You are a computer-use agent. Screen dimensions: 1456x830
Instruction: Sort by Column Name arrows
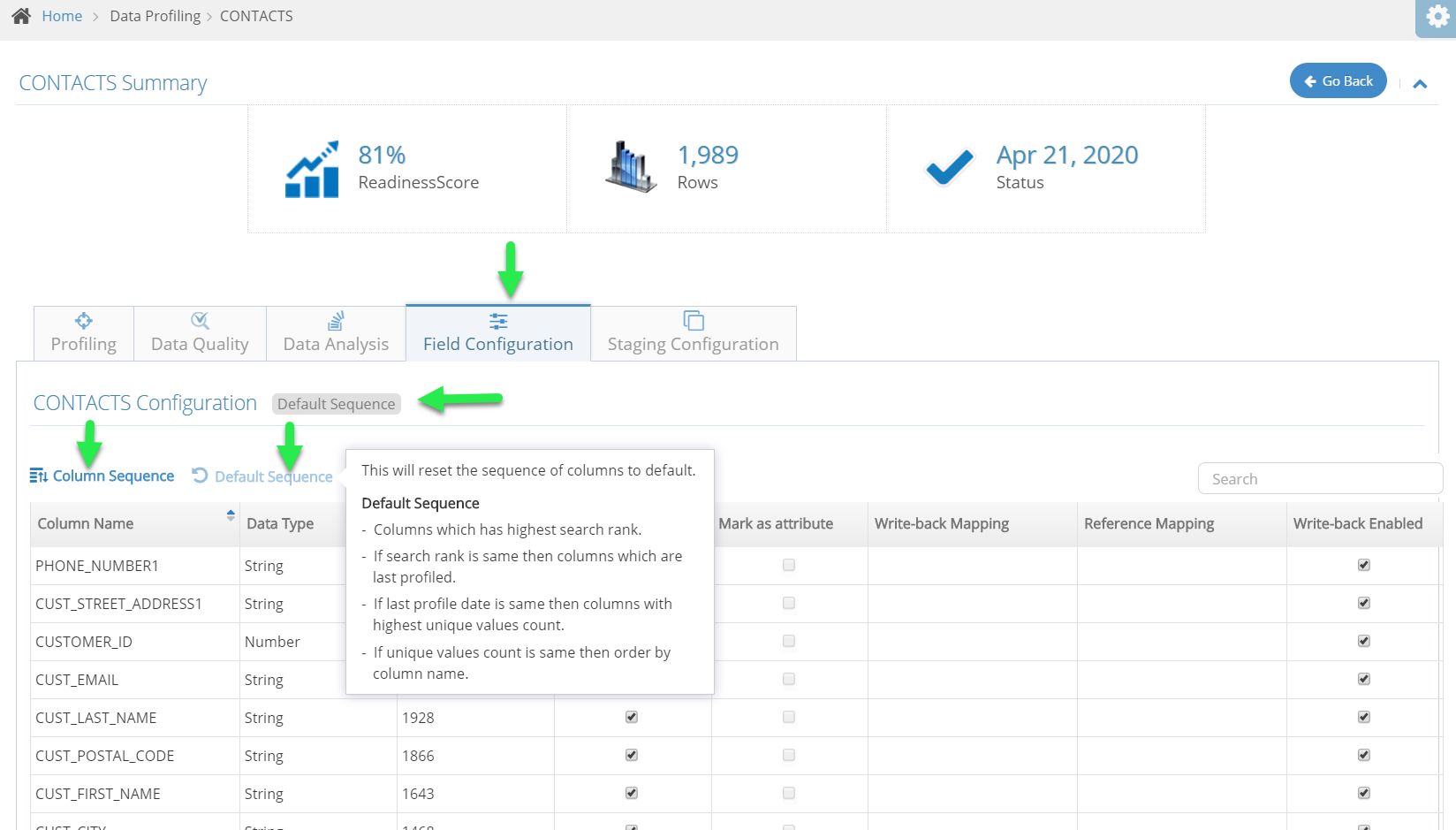[231, 515]
